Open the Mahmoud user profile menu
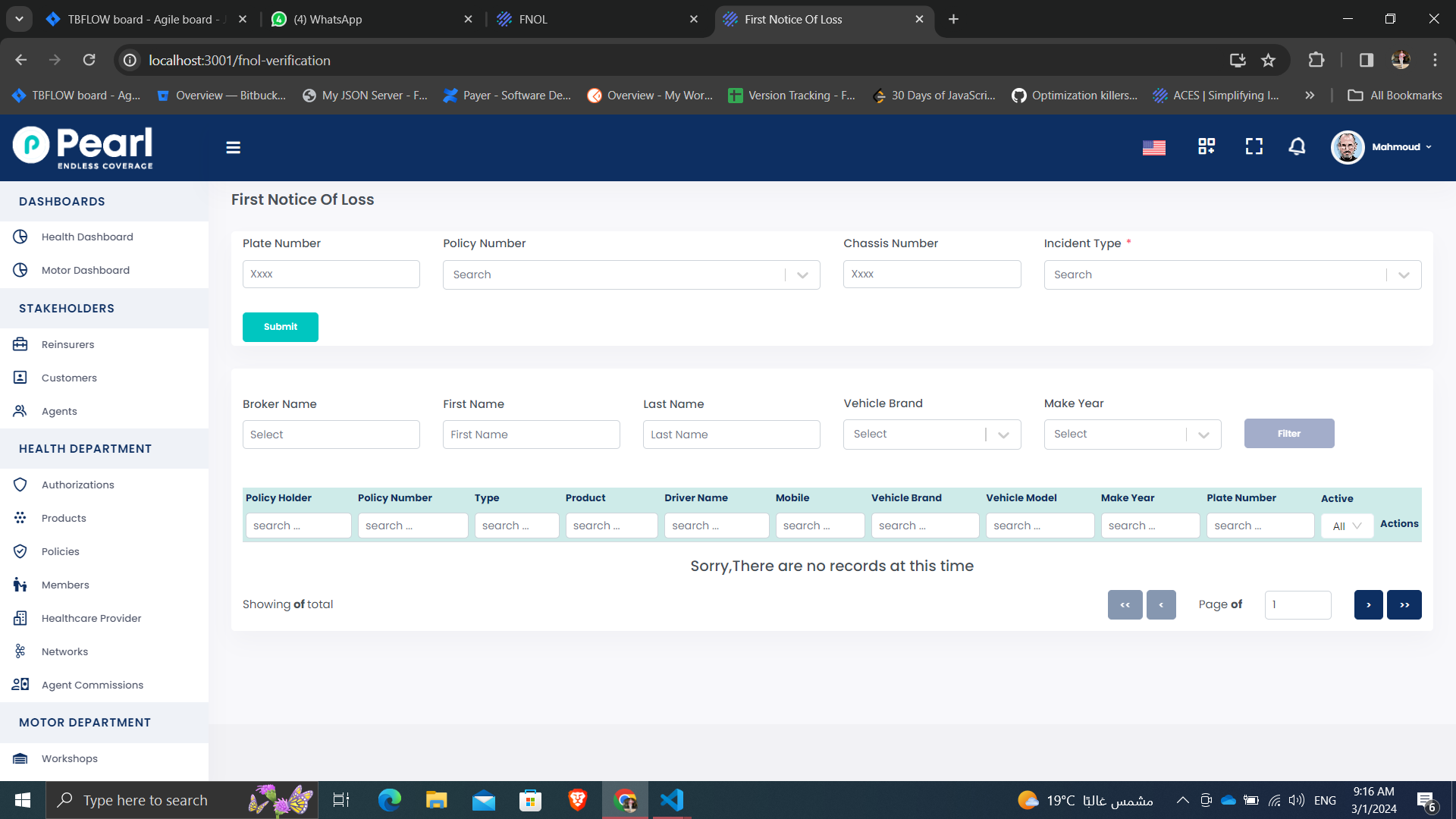 tap(1382, 147)
